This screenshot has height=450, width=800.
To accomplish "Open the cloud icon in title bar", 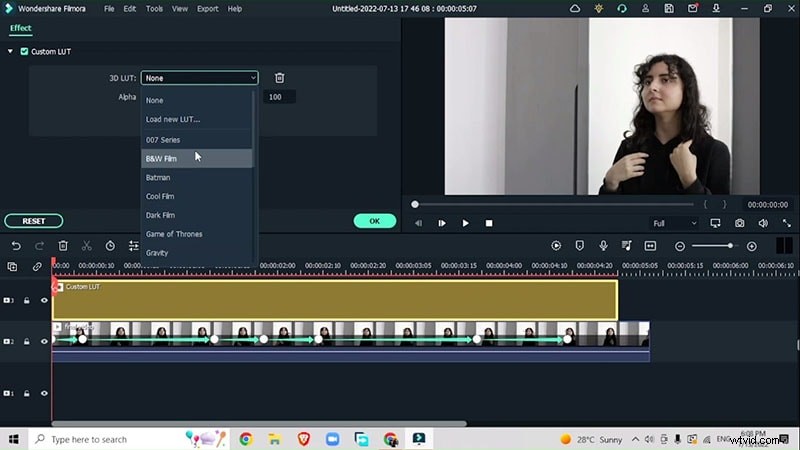I will click(x=575, y=9).
